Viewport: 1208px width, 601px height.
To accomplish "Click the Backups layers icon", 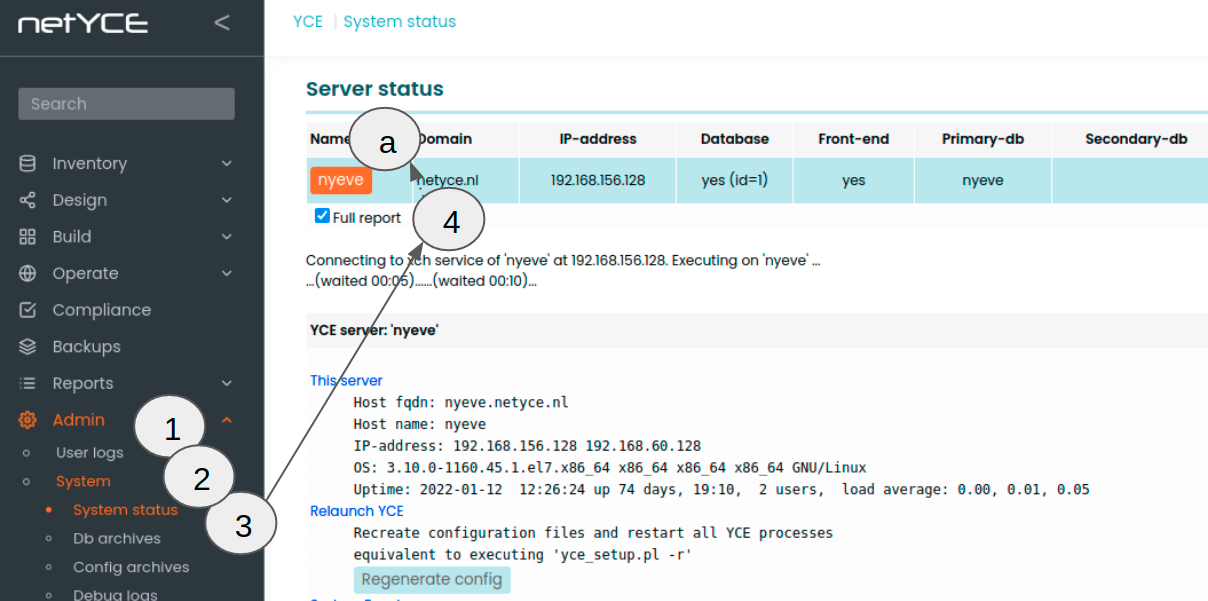I will point(28,347).
